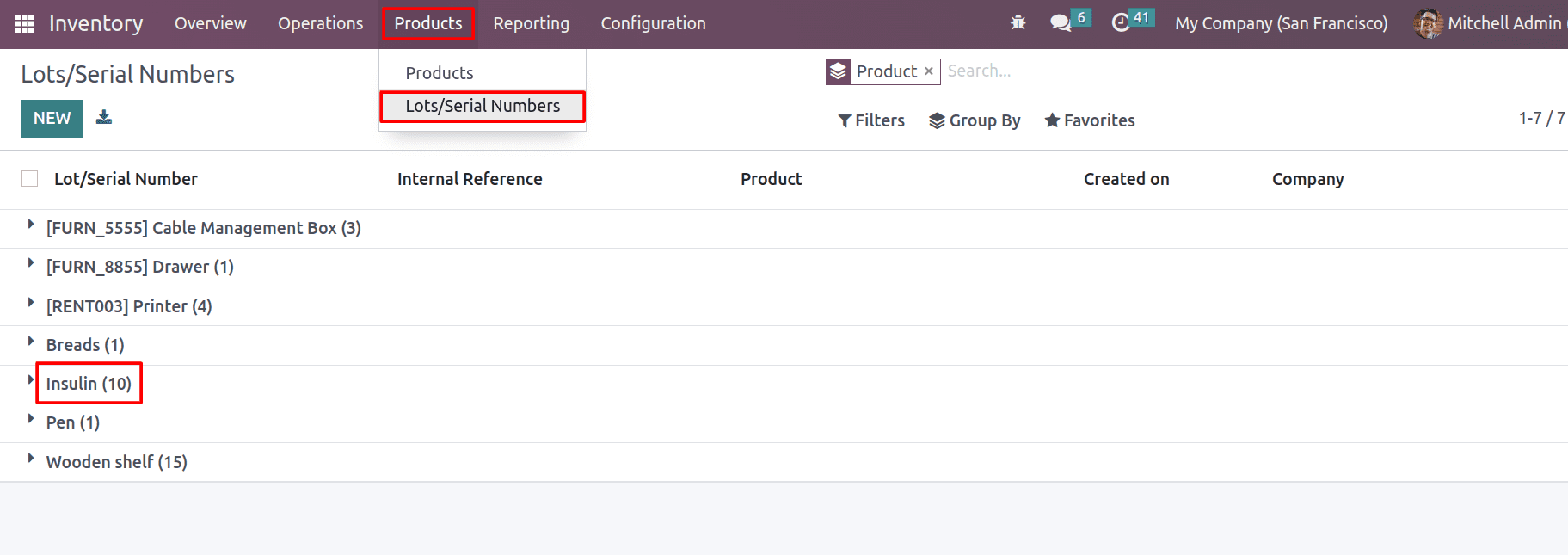1568x555 pixels.
Task: Open the Group By dropdown
Action: pos(975,120)
